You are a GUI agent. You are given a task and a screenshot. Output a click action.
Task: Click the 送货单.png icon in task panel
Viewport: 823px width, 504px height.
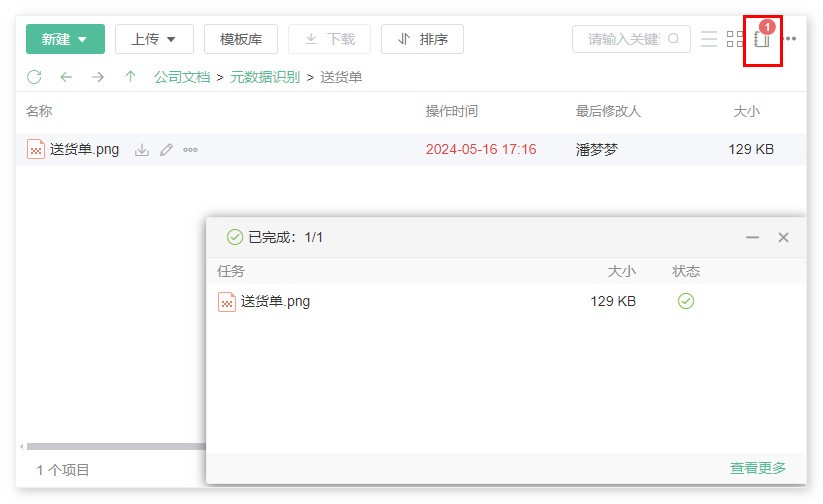pyautogui.click(x=227, y=302)
